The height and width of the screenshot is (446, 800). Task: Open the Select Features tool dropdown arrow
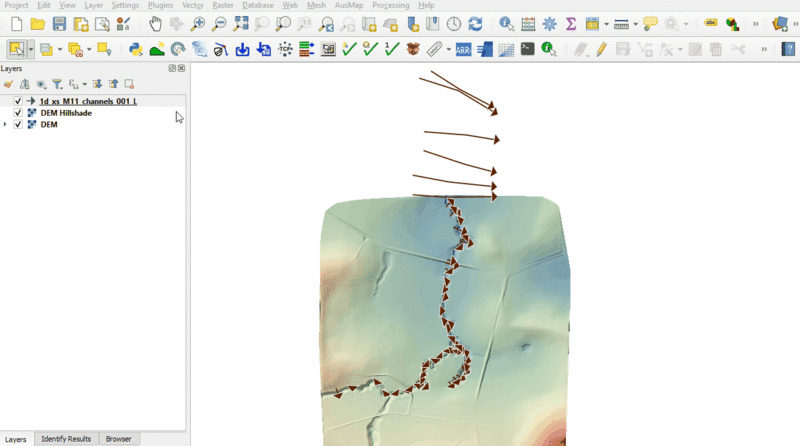click(x=31, y=48)
